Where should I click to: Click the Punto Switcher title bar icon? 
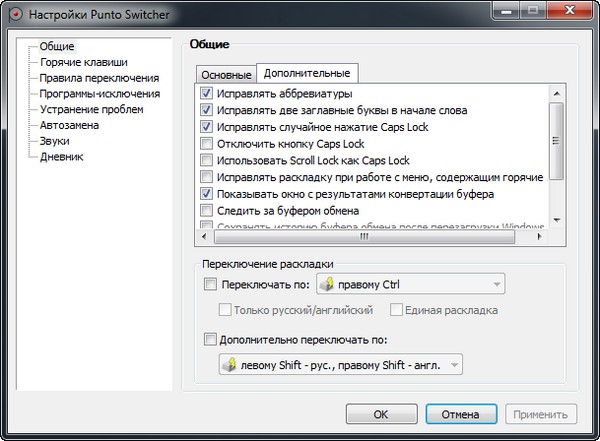(x=12, y=16)
